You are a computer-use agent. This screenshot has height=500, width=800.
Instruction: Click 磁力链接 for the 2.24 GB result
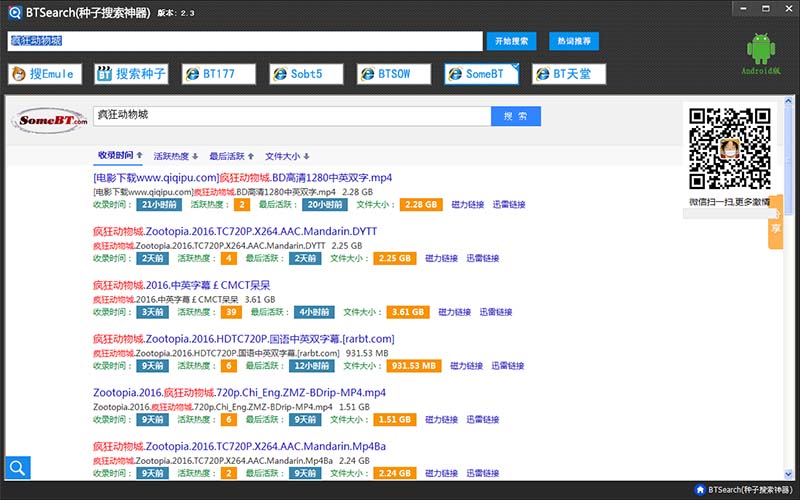(441, 473)
